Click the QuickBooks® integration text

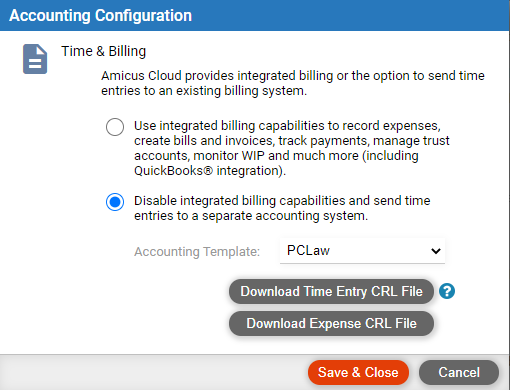210,171
